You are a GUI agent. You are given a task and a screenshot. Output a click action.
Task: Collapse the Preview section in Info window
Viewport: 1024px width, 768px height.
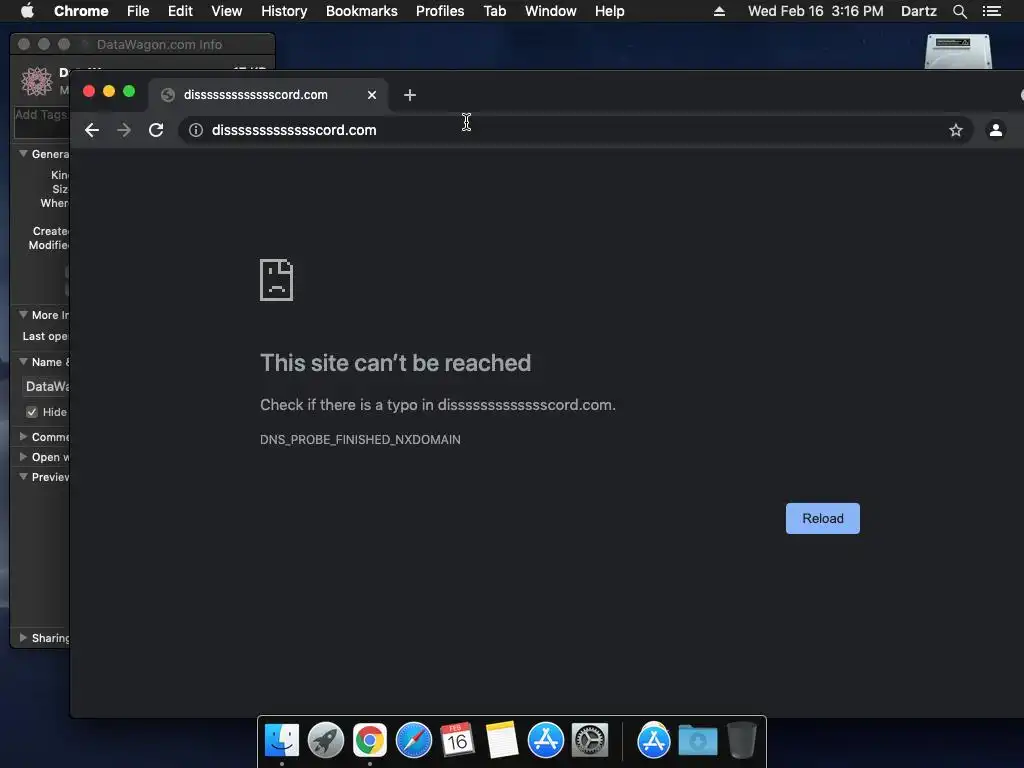[24, 476]
